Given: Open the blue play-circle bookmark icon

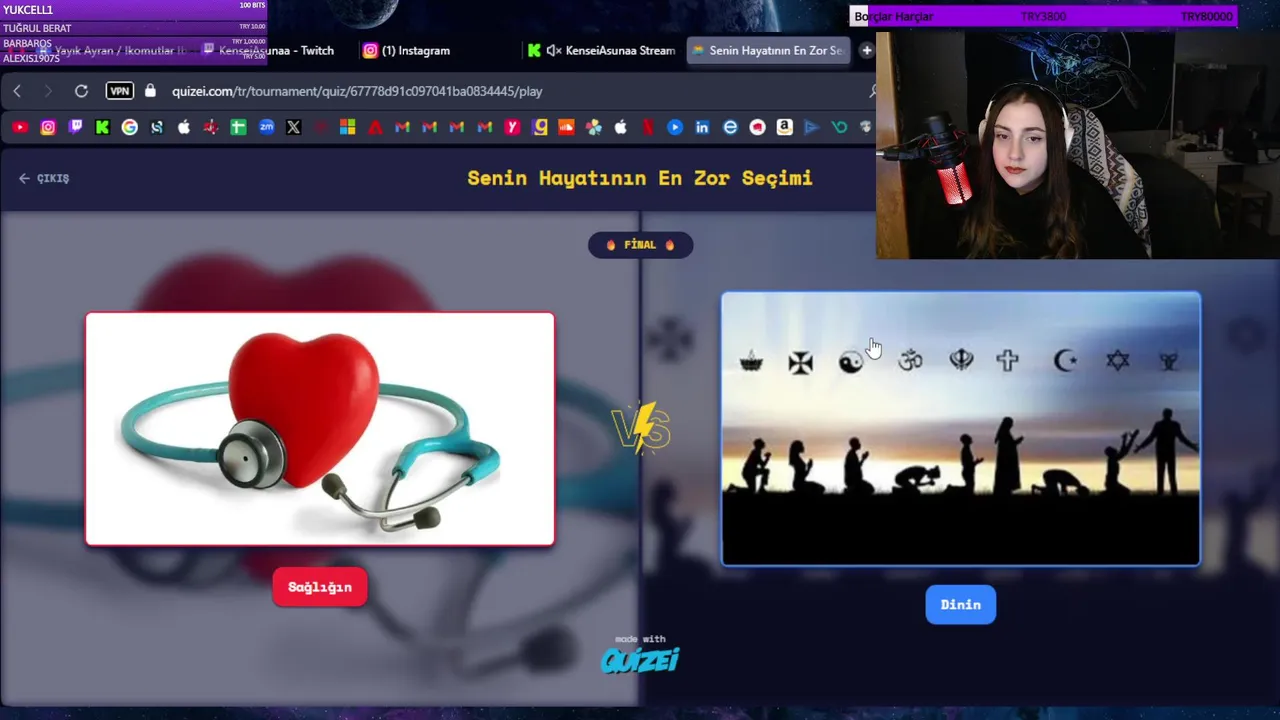Looking at the screenshot, I should [x=675, y=127].
